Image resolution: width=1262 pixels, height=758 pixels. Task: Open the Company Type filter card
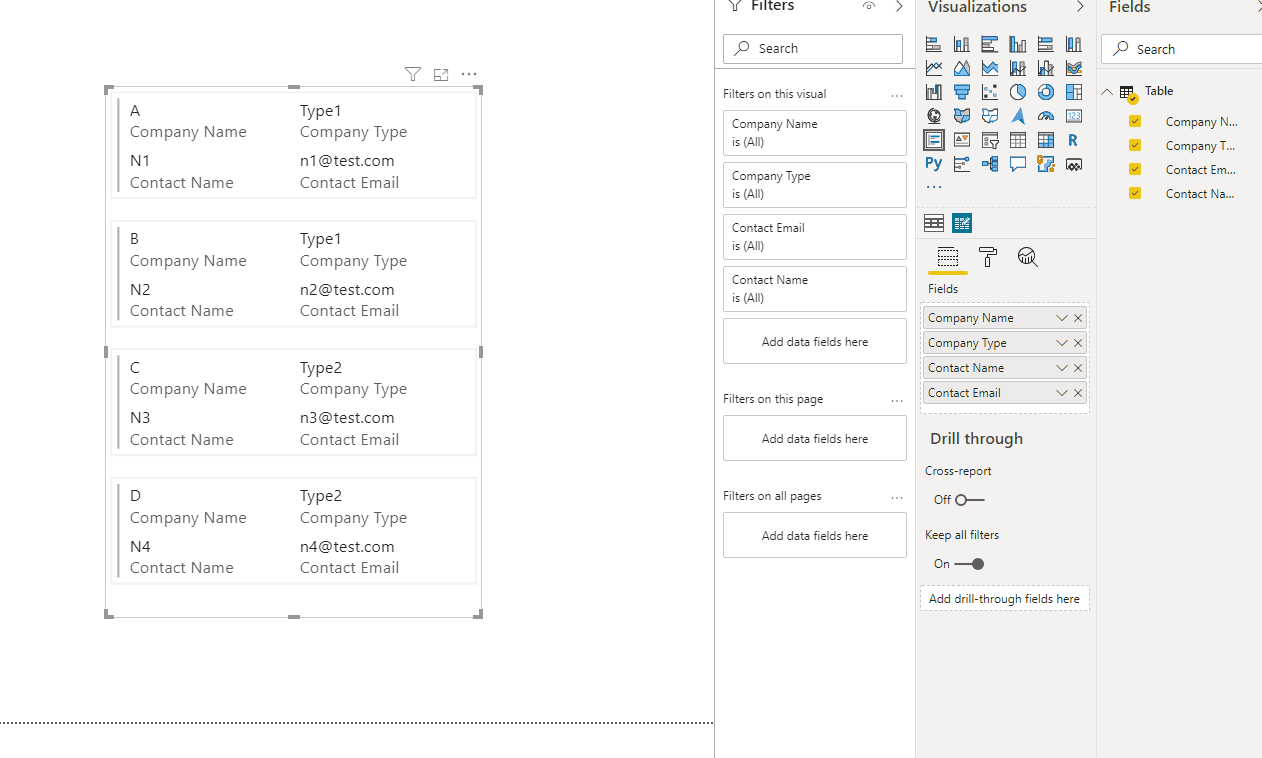tap(815, 185)
